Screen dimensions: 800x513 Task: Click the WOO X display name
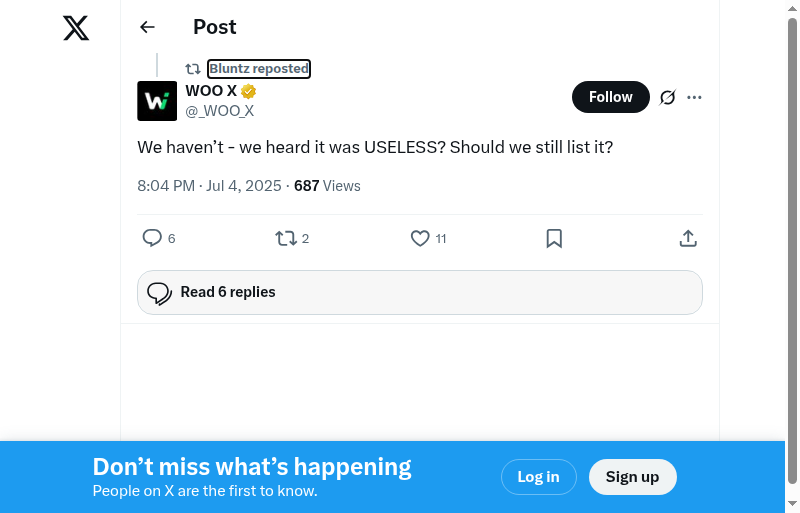(x=211, y=91)
